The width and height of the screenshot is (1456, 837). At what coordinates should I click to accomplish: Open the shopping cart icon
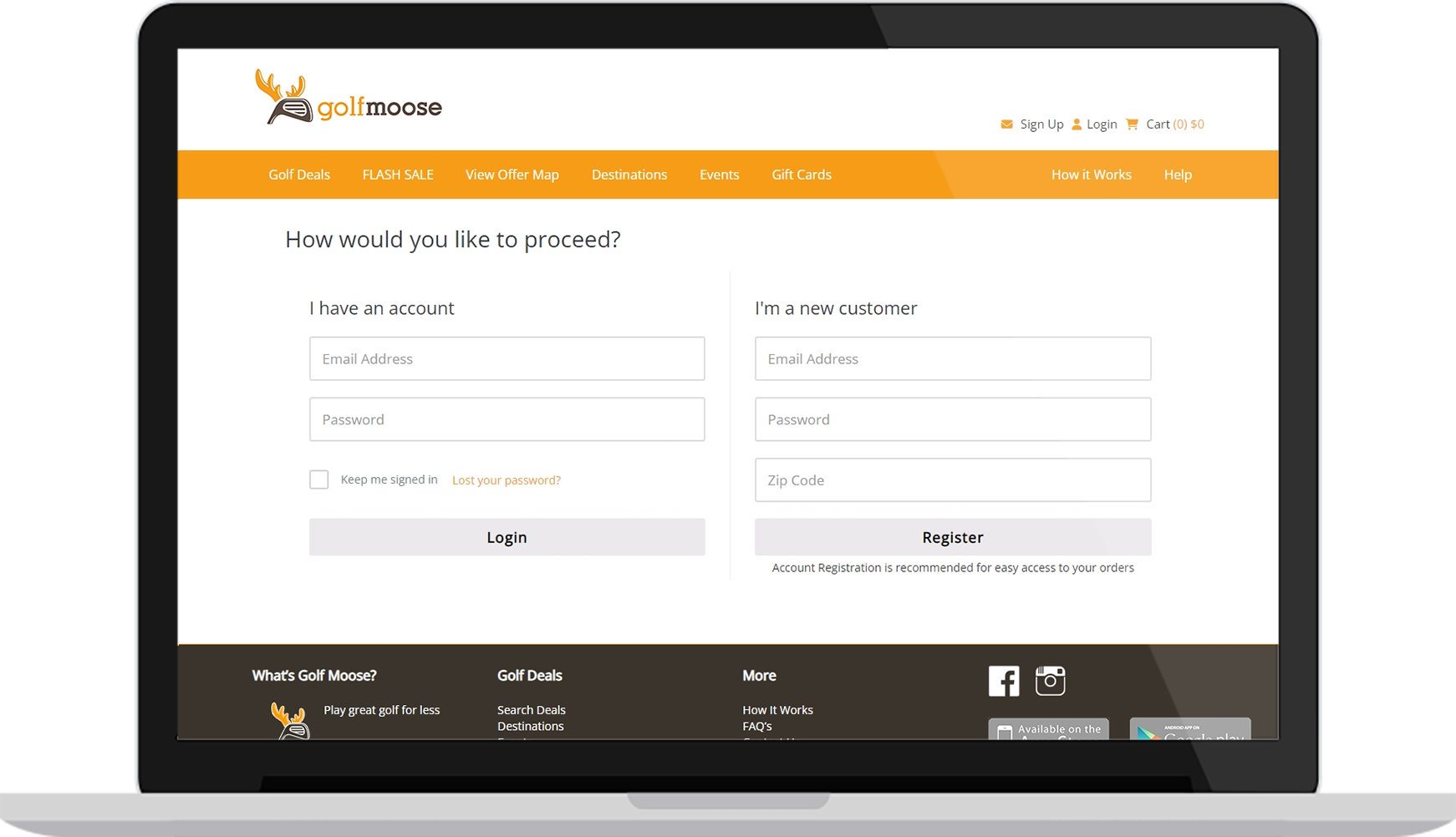tap(1133, 124)
